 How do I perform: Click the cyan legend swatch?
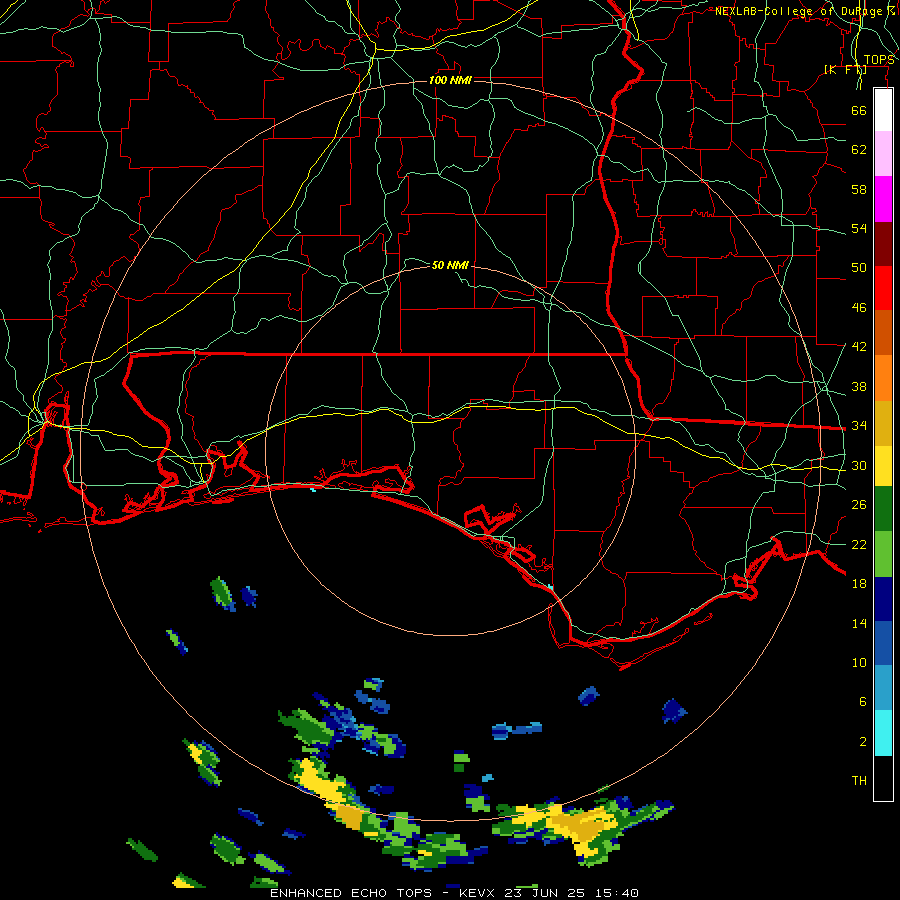(883, 733)
